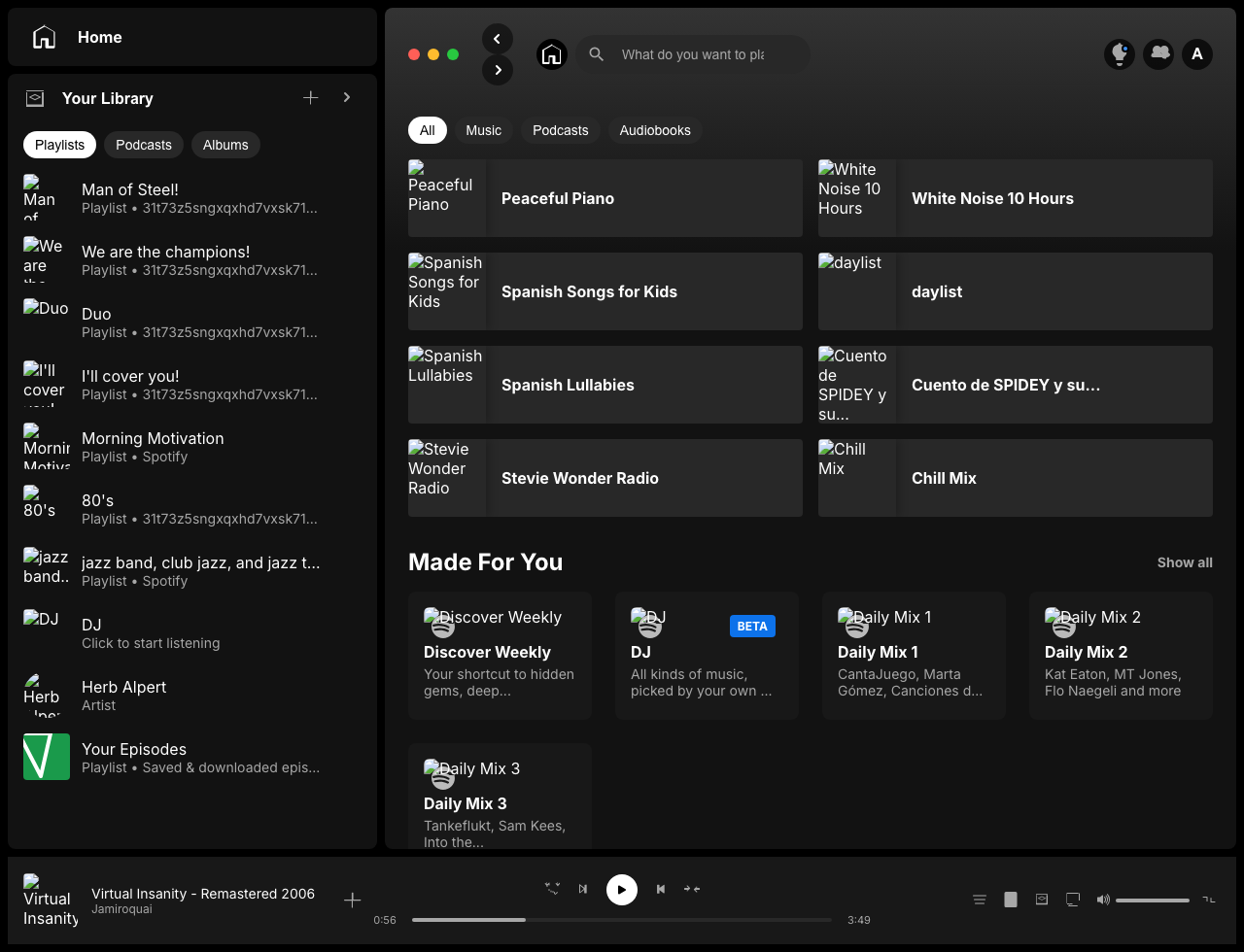The height and width of the screenshot is (952, 1244).
Task: Expand Your Library with the right arrow
Action: click(347, 97)
